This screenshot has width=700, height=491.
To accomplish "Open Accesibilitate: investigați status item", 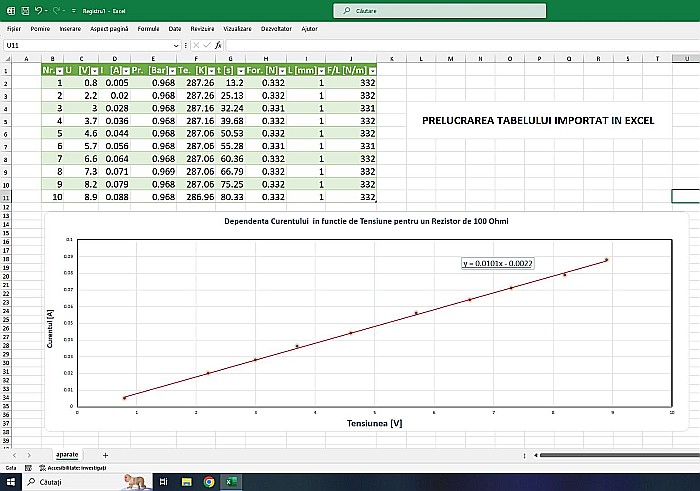I will tap(73, 468).
